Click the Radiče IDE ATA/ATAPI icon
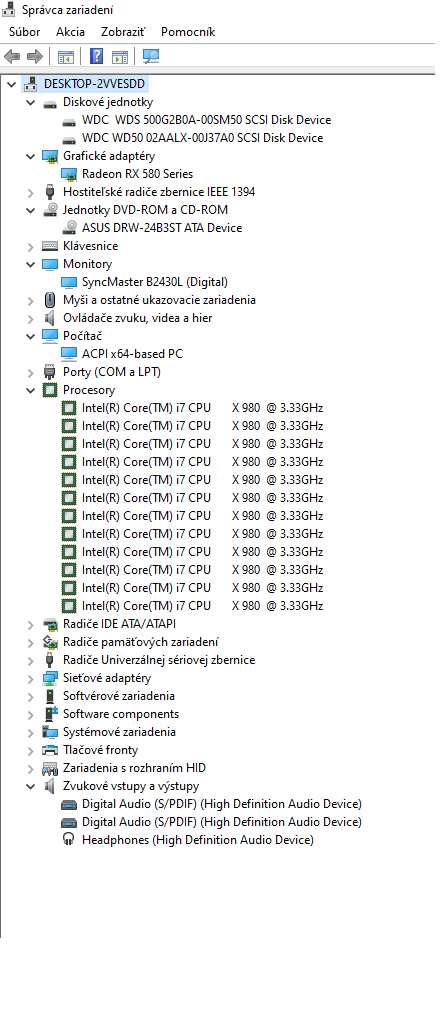Screen dimensions: 444x1034 (x=49, y=624)
